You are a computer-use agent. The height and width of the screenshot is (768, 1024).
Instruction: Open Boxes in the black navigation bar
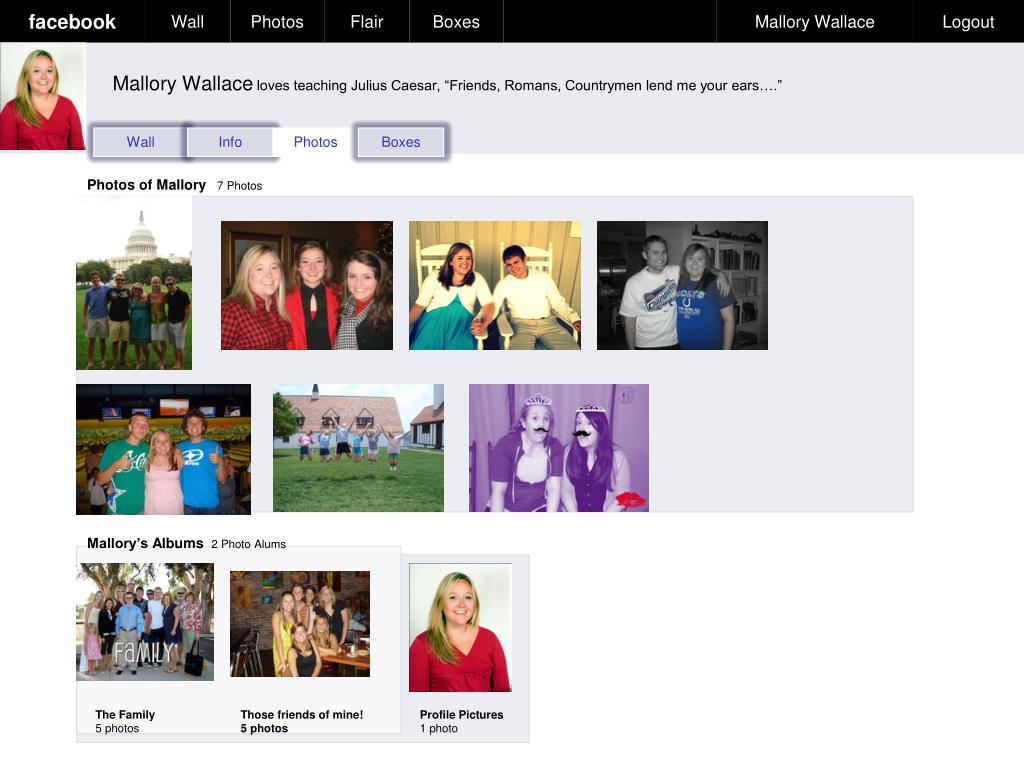(x=456, y=22)
